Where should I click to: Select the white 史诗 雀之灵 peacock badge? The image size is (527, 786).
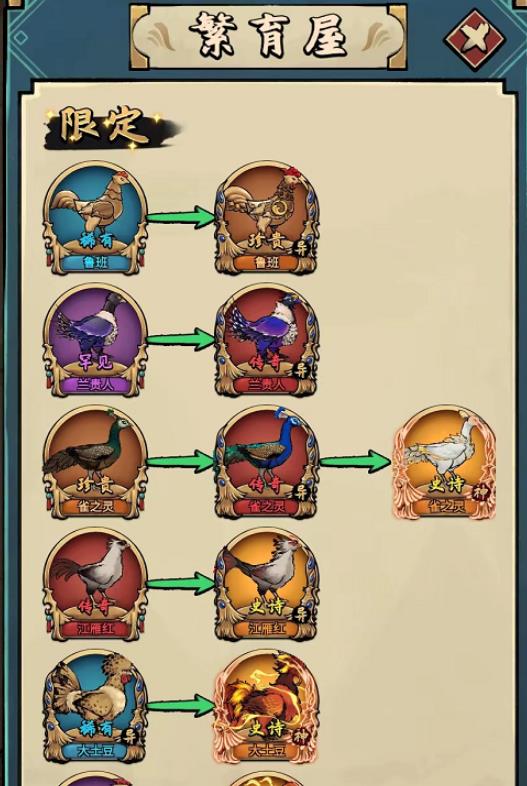[x=444, y=462]
